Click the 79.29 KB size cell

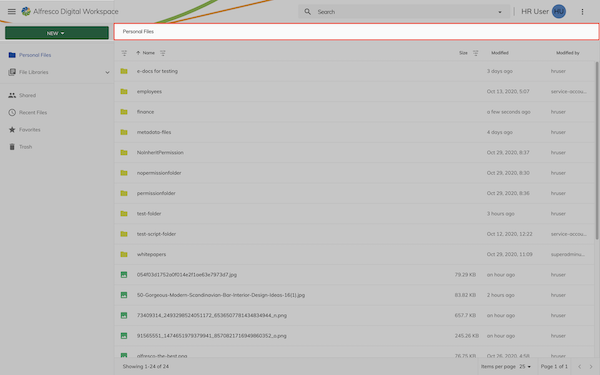point(465,275)
